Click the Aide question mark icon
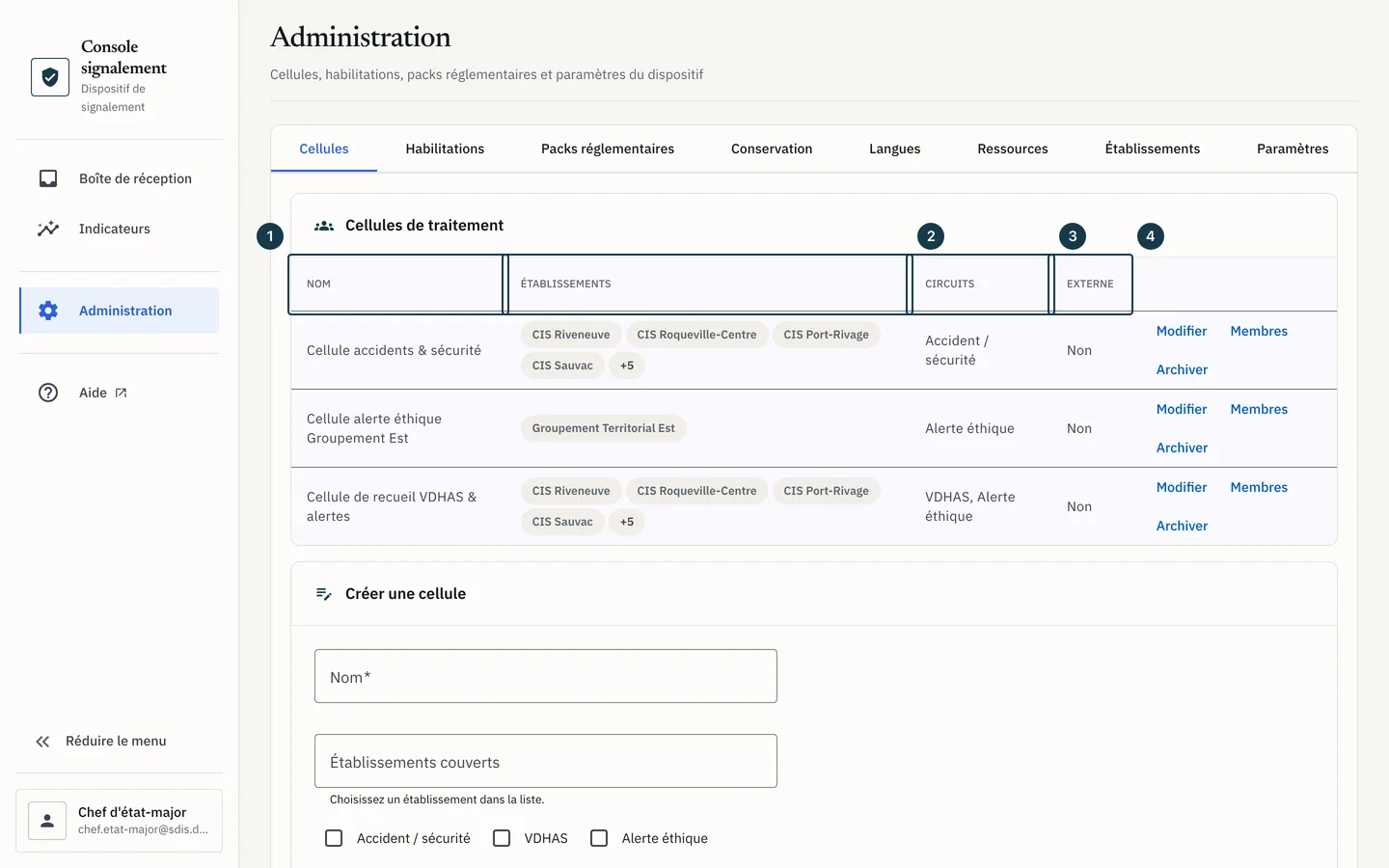The height and width of the screenshot is (868, 1389). (x=48, y=393)
